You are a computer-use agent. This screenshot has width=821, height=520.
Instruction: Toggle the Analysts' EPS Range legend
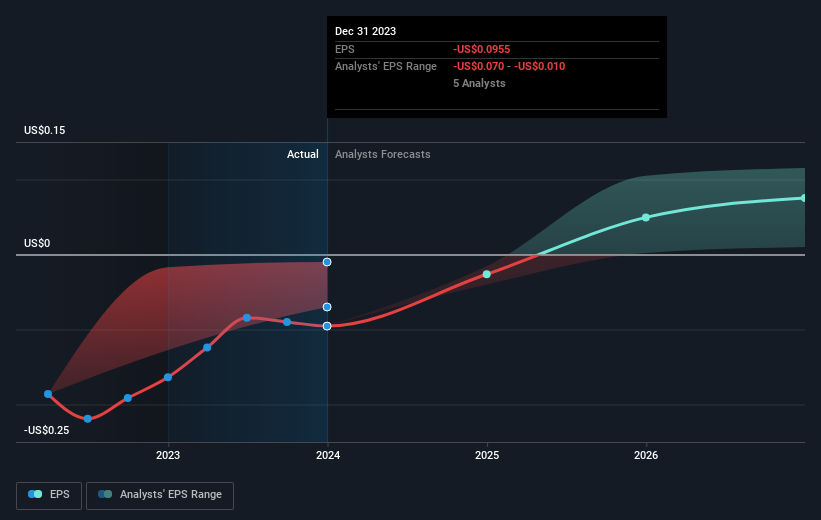160,495
